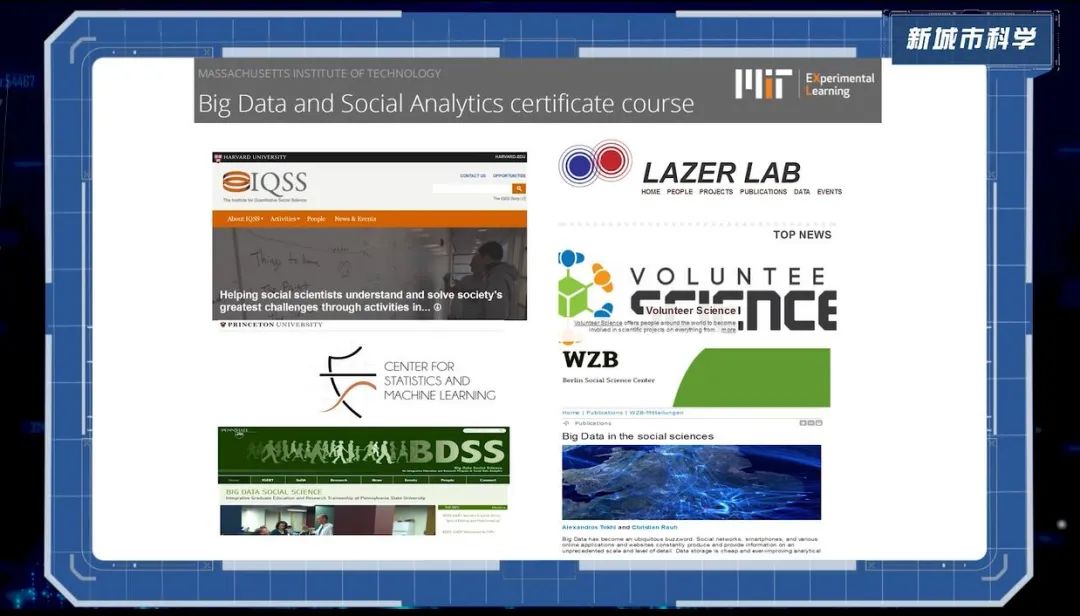
Task: Click the info circle after hero caption
Action: 437,307
